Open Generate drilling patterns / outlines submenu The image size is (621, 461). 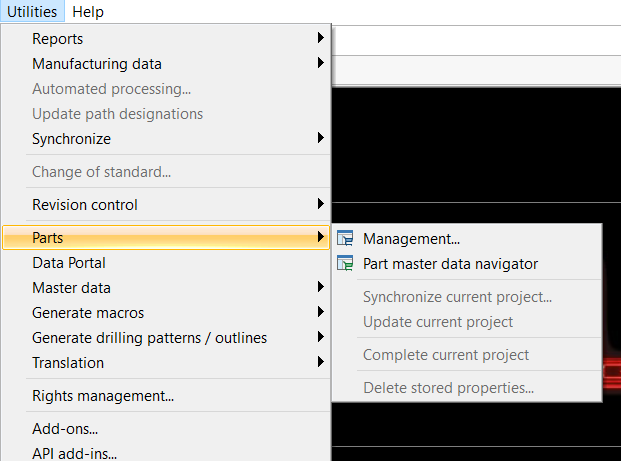click(166, 338)
